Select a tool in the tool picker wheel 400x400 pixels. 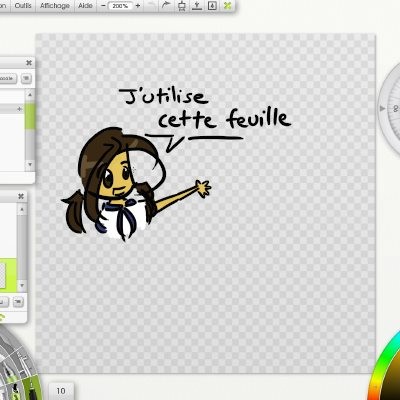[18, 370]
